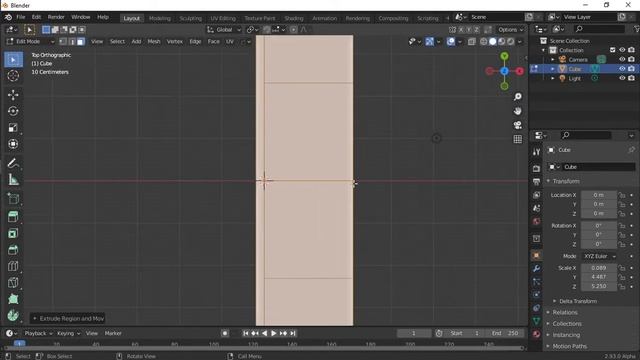Activate the Scale tool
This screenshot has height=360, width=640.
pos(13,127)
